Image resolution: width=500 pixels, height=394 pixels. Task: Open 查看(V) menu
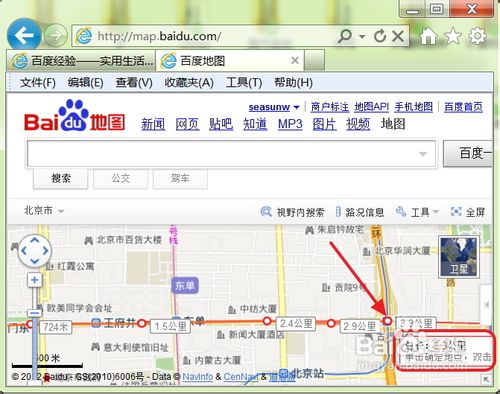tap(134, 82)
